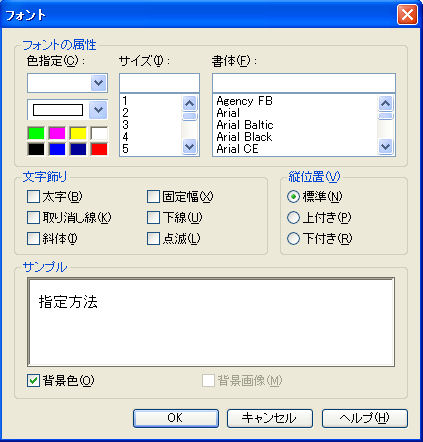Click the OK button
423x442 pixels.
[176, 418]
